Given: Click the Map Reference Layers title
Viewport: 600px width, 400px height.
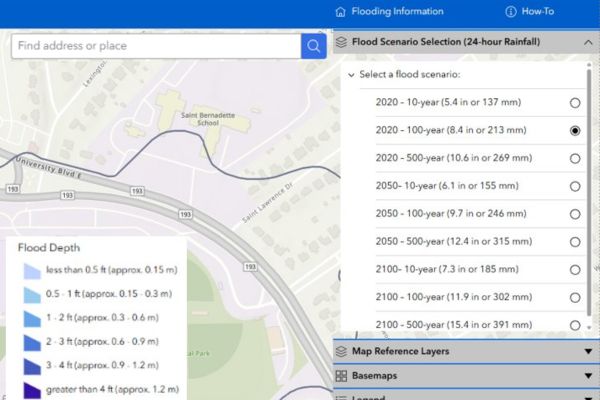Looking at the screenshot, I should pos(400,351).
